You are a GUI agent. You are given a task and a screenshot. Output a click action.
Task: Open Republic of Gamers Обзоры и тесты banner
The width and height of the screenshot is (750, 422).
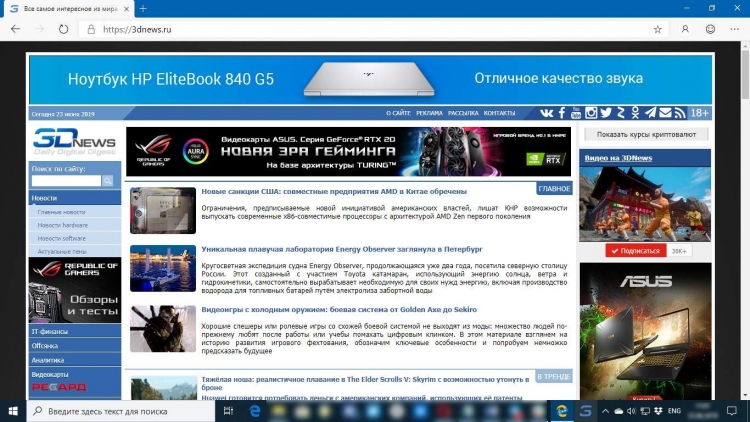(75, 290)
